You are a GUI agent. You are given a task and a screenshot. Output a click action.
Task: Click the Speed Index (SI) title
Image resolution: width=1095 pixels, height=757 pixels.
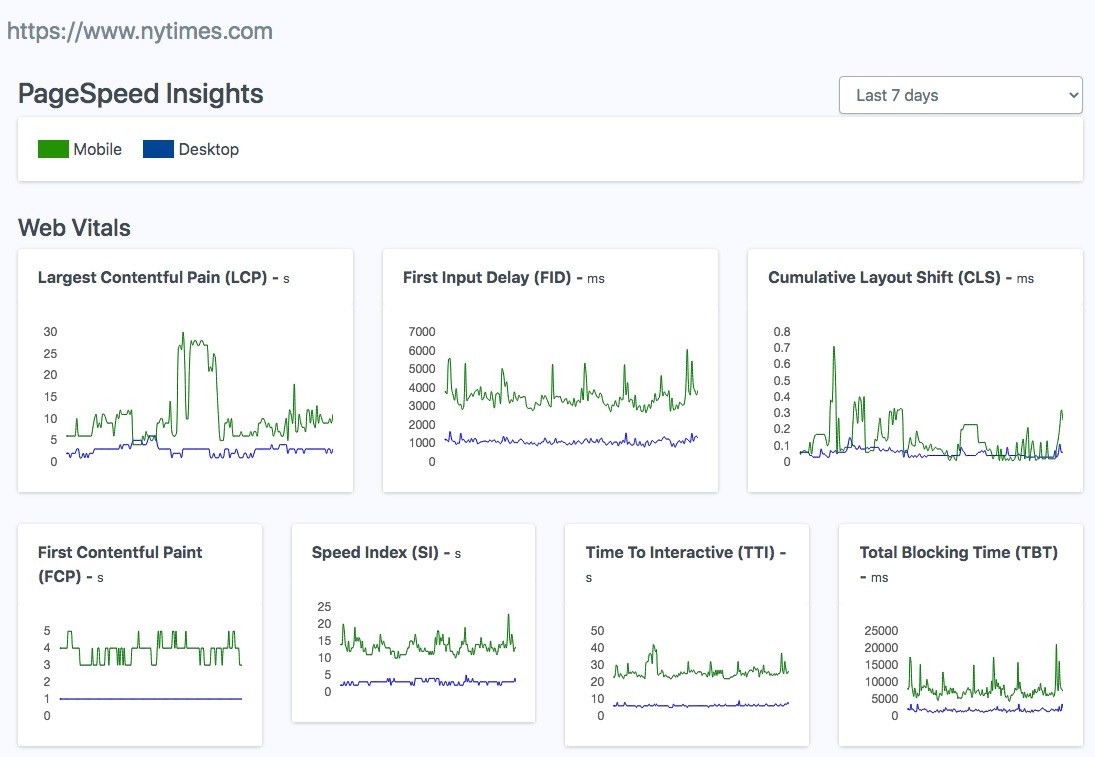pos(375,552)
